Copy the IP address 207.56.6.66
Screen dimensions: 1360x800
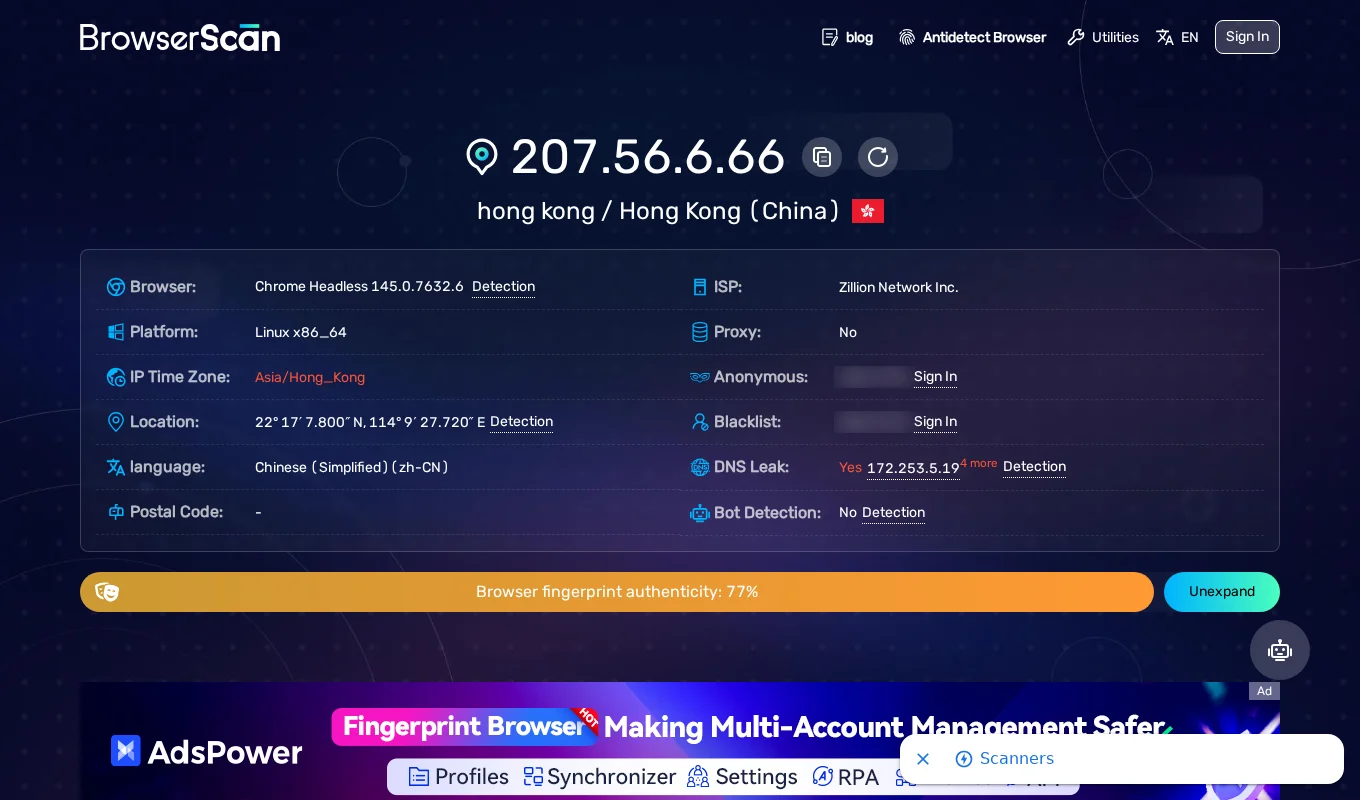coord(822,157)
